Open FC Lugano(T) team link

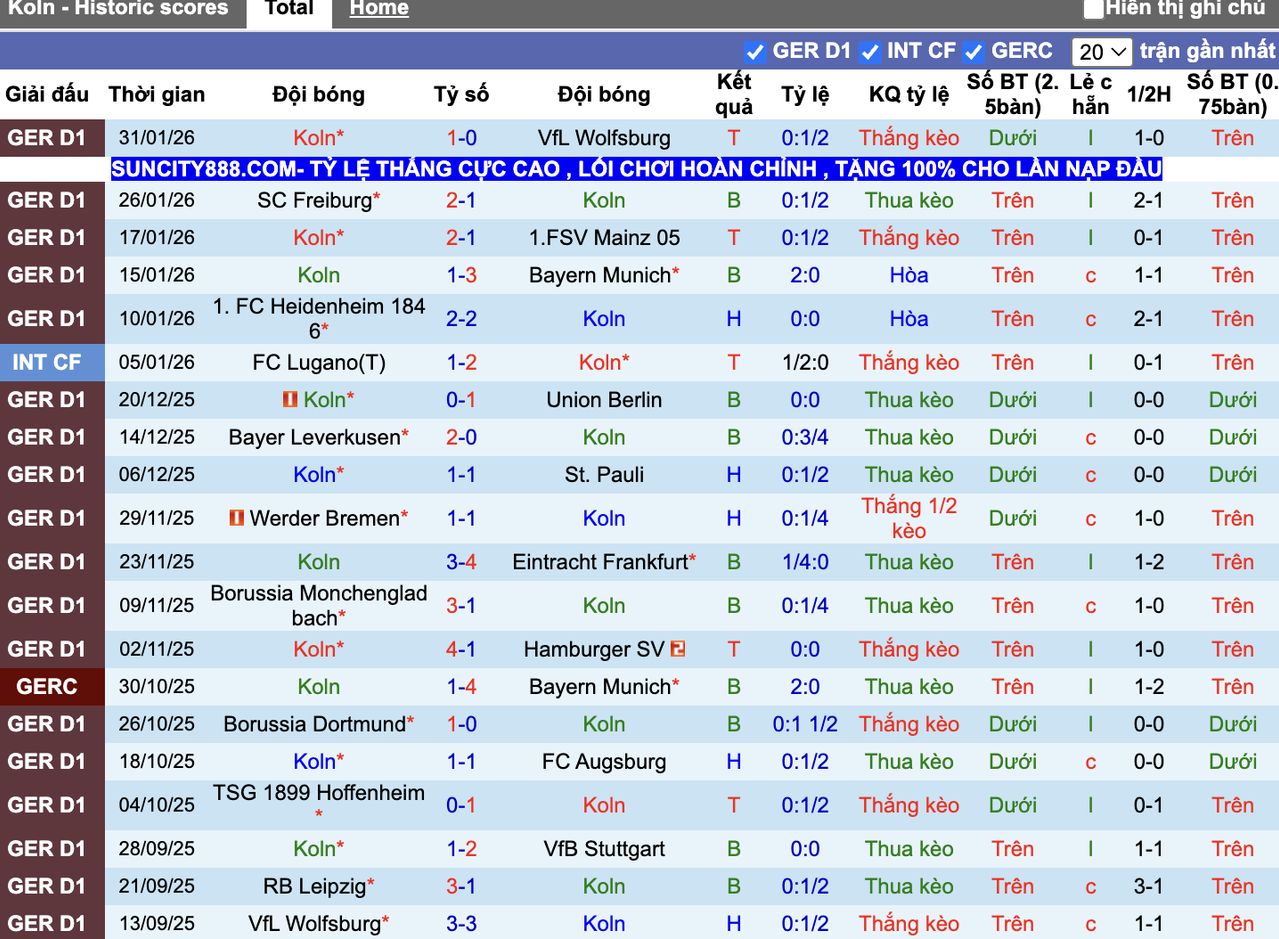tap(319, 363)
